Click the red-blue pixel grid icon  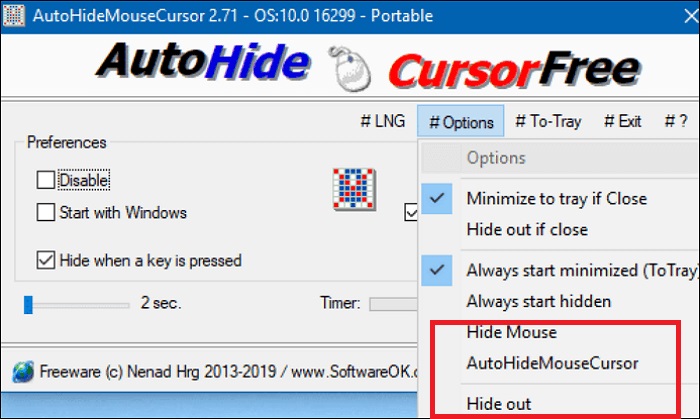pyautogui.click(x=354, y=189)
